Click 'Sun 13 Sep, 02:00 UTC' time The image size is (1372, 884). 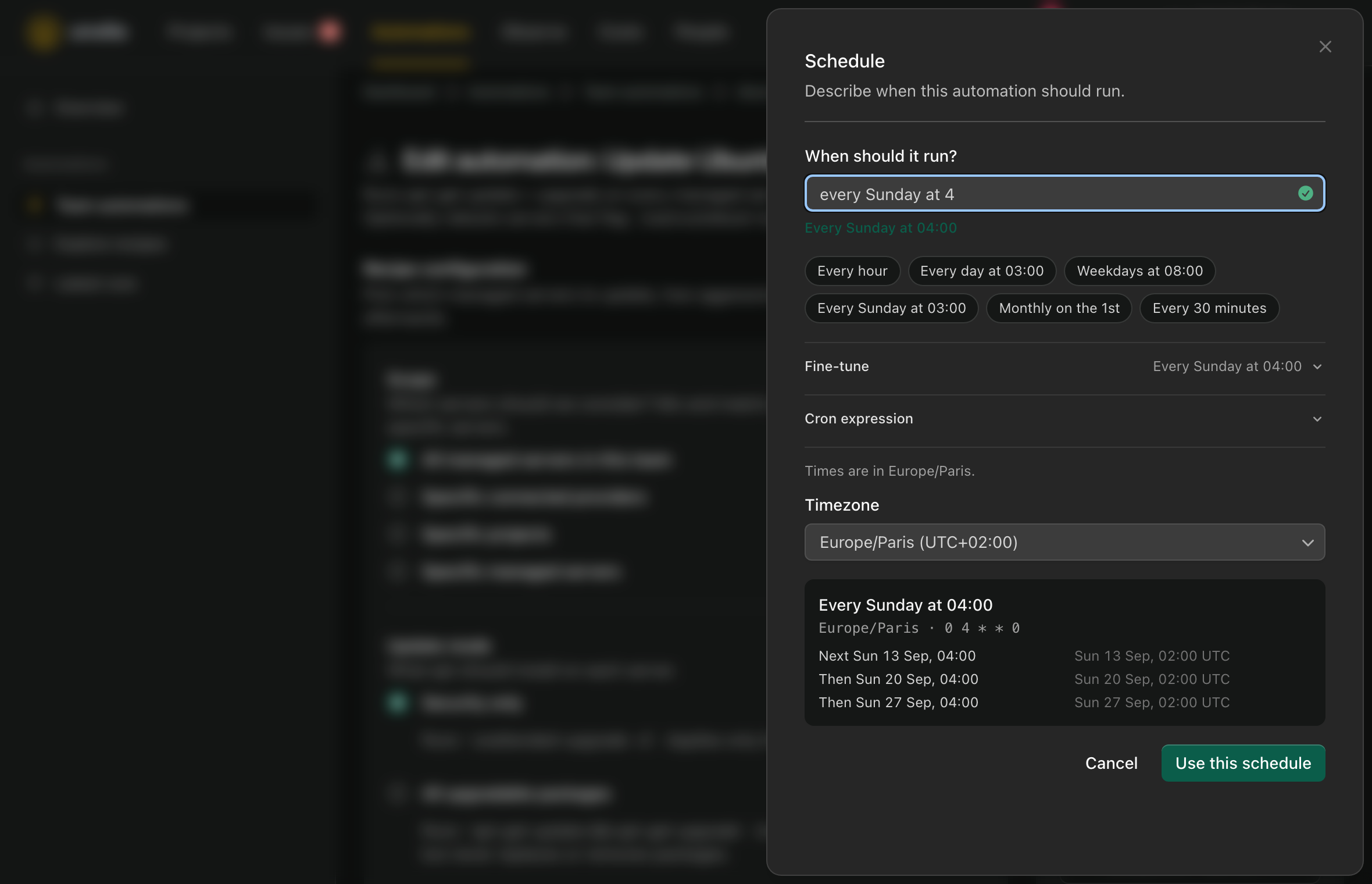point(1152,656)
